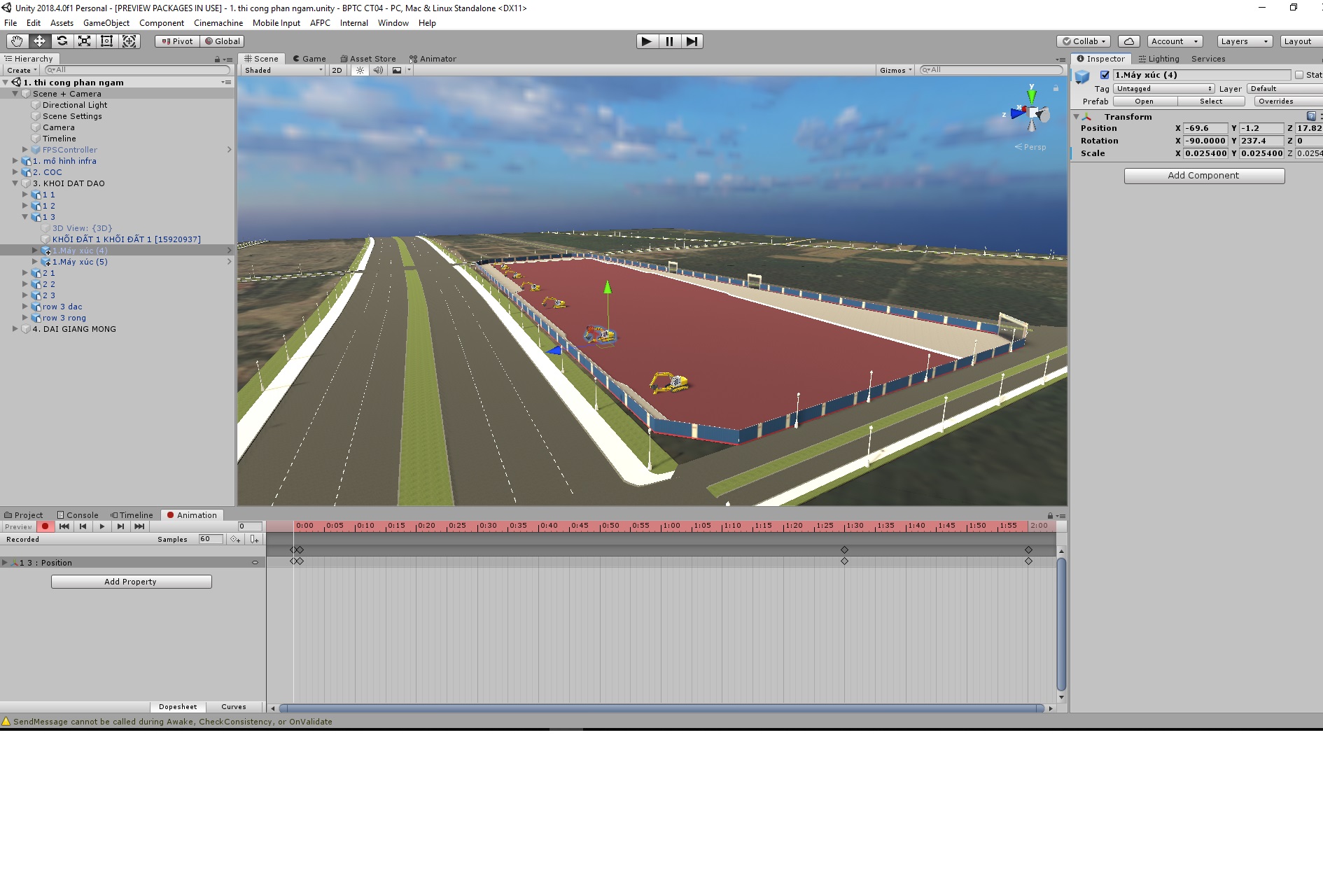This screenshot has height=896, width=1323.
Task: Toggle scene lighting icon
Action: point(360,70)
